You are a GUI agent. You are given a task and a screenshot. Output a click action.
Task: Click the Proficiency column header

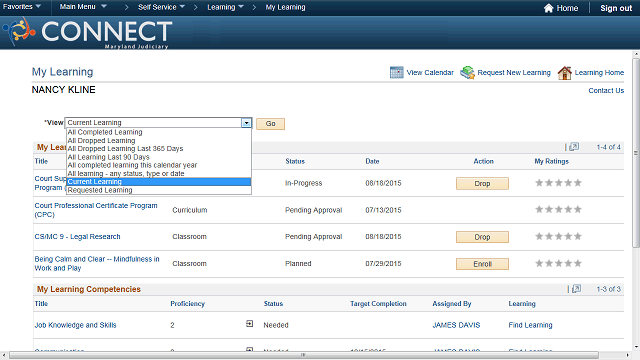point(187,304)
